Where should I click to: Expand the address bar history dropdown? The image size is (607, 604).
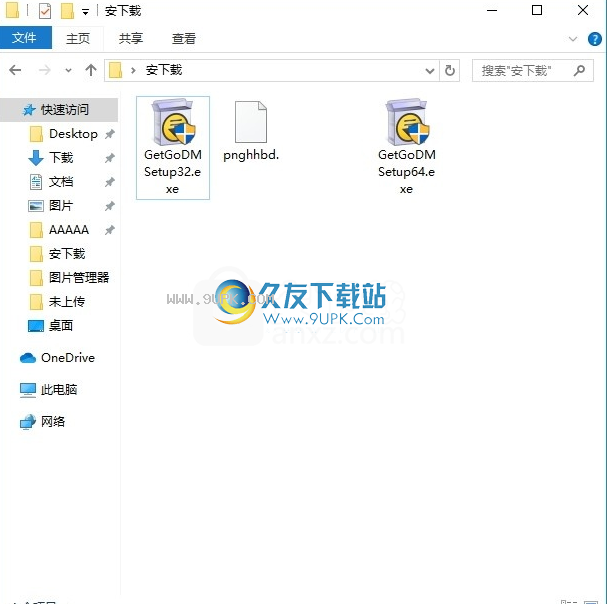click(x=430, y=71)
